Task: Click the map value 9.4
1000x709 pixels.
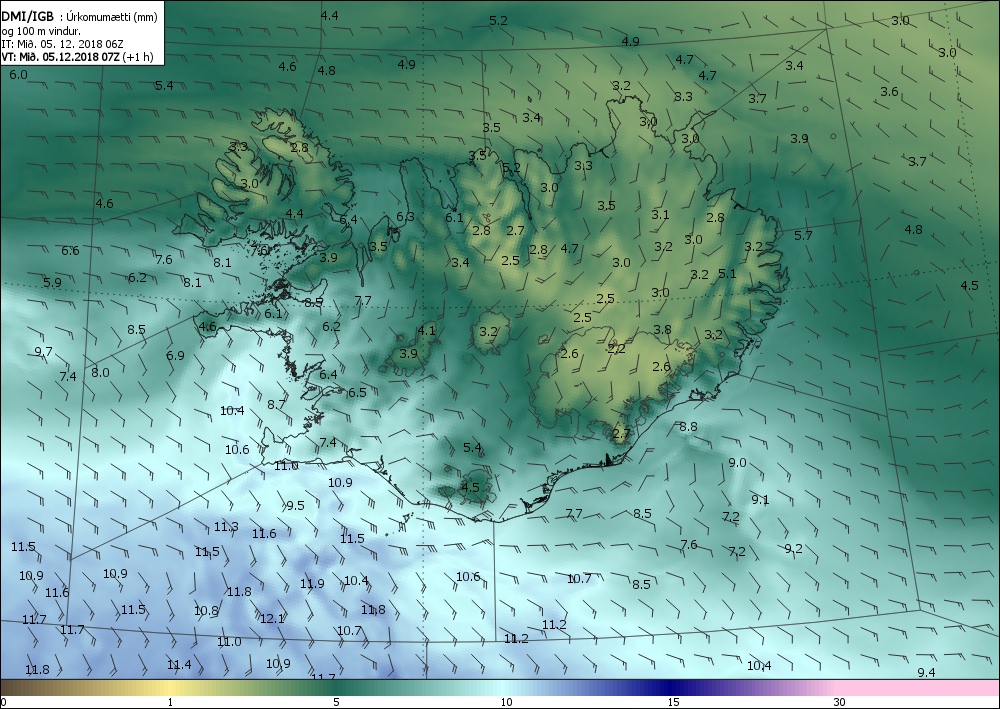Action: (x=926, y=673)
